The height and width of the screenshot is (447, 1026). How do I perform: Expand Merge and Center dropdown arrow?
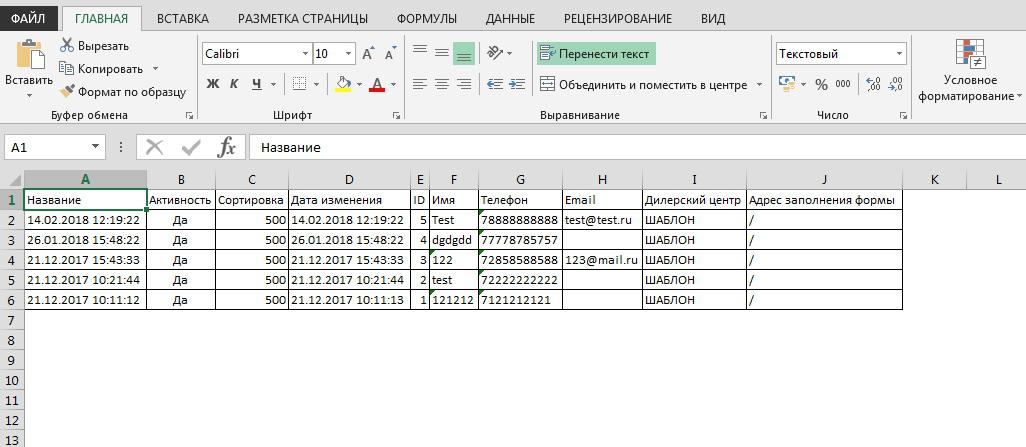pos(759,84)
